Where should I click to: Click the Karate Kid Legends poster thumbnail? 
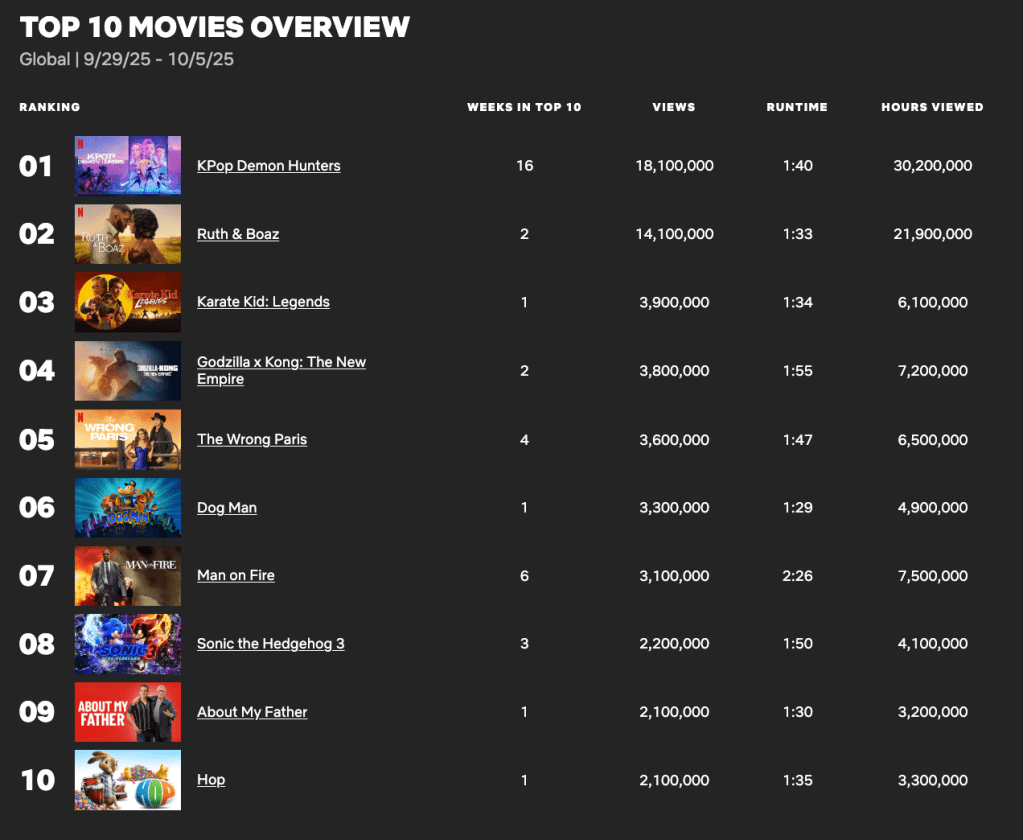coord(128,302)
